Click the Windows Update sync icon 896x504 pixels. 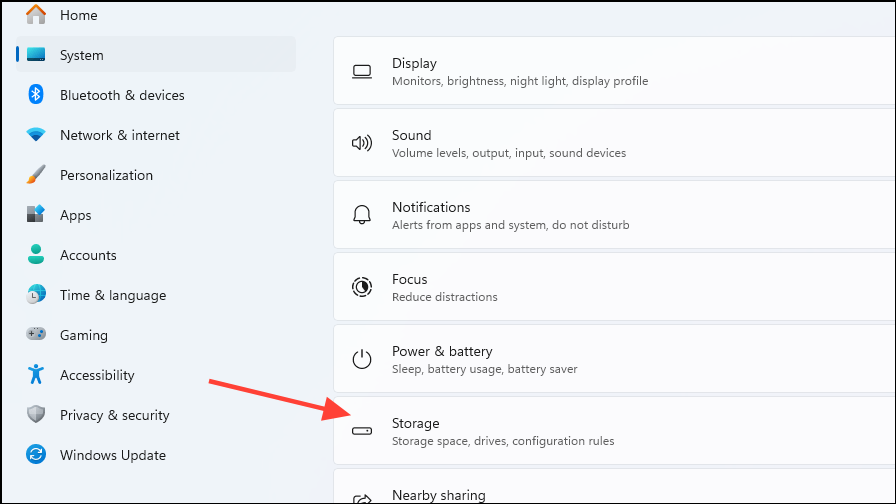tap(36, 454)
